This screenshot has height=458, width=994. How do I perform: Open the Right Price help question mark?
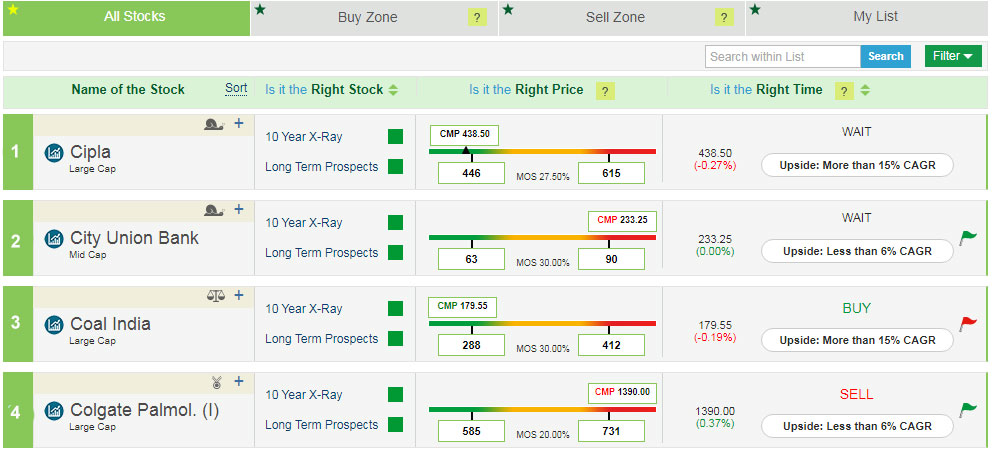(x=605, y=91)
